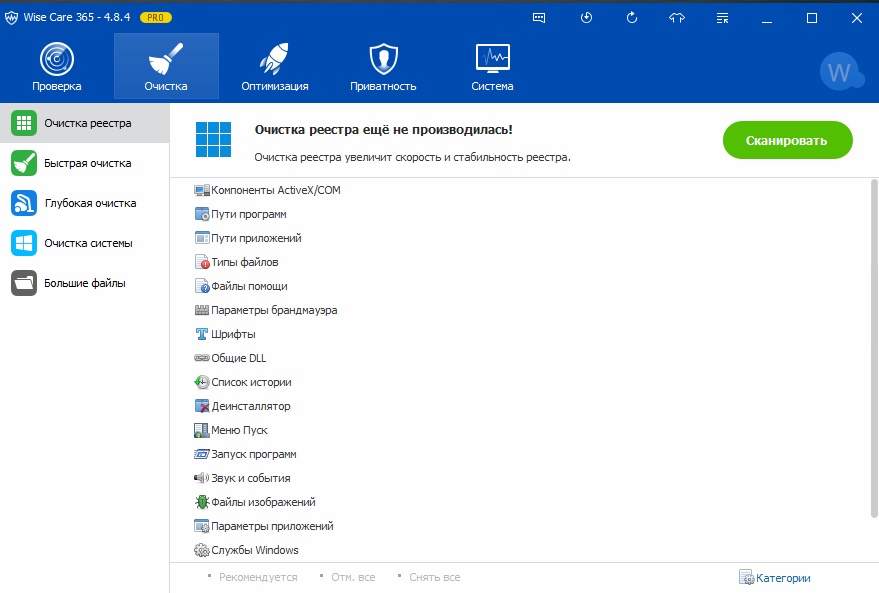Click the Деинсталлятор icon
Screen dimensions: 879x593
202,406
